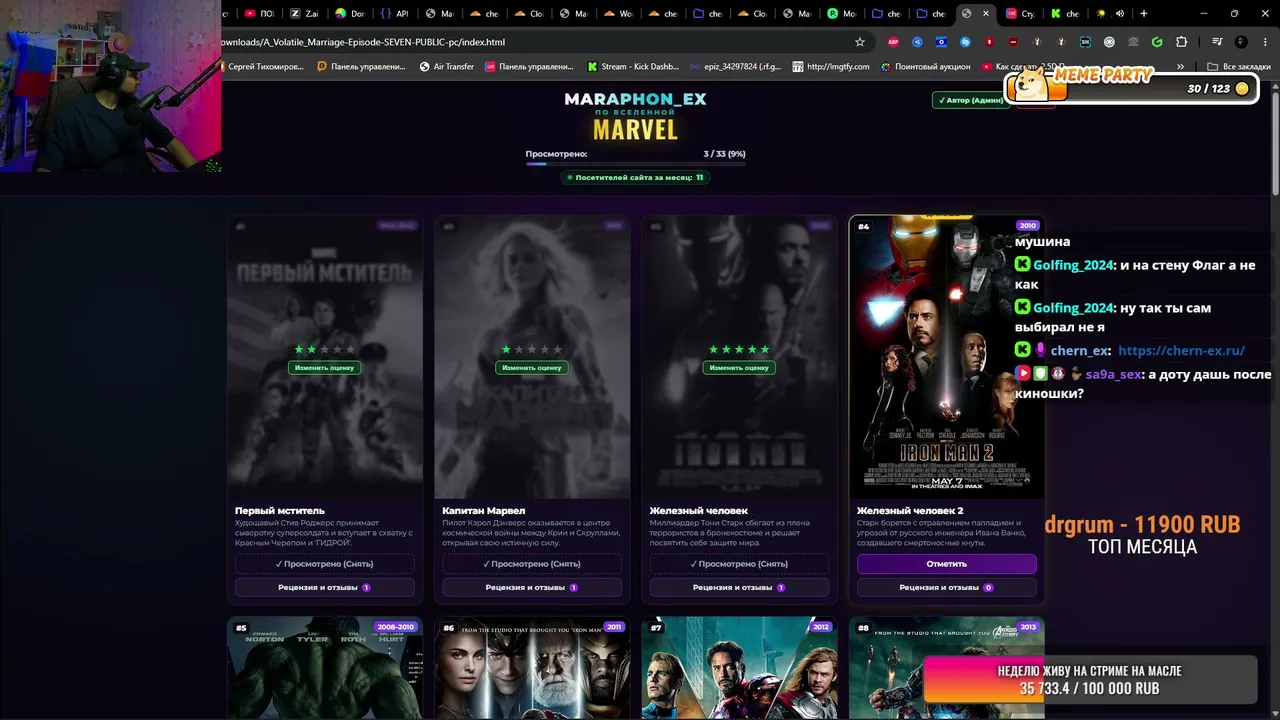The image size is (1280, 720).
Task: Open the Поинтовый аукцион bookmark
Action: point(925,66)
